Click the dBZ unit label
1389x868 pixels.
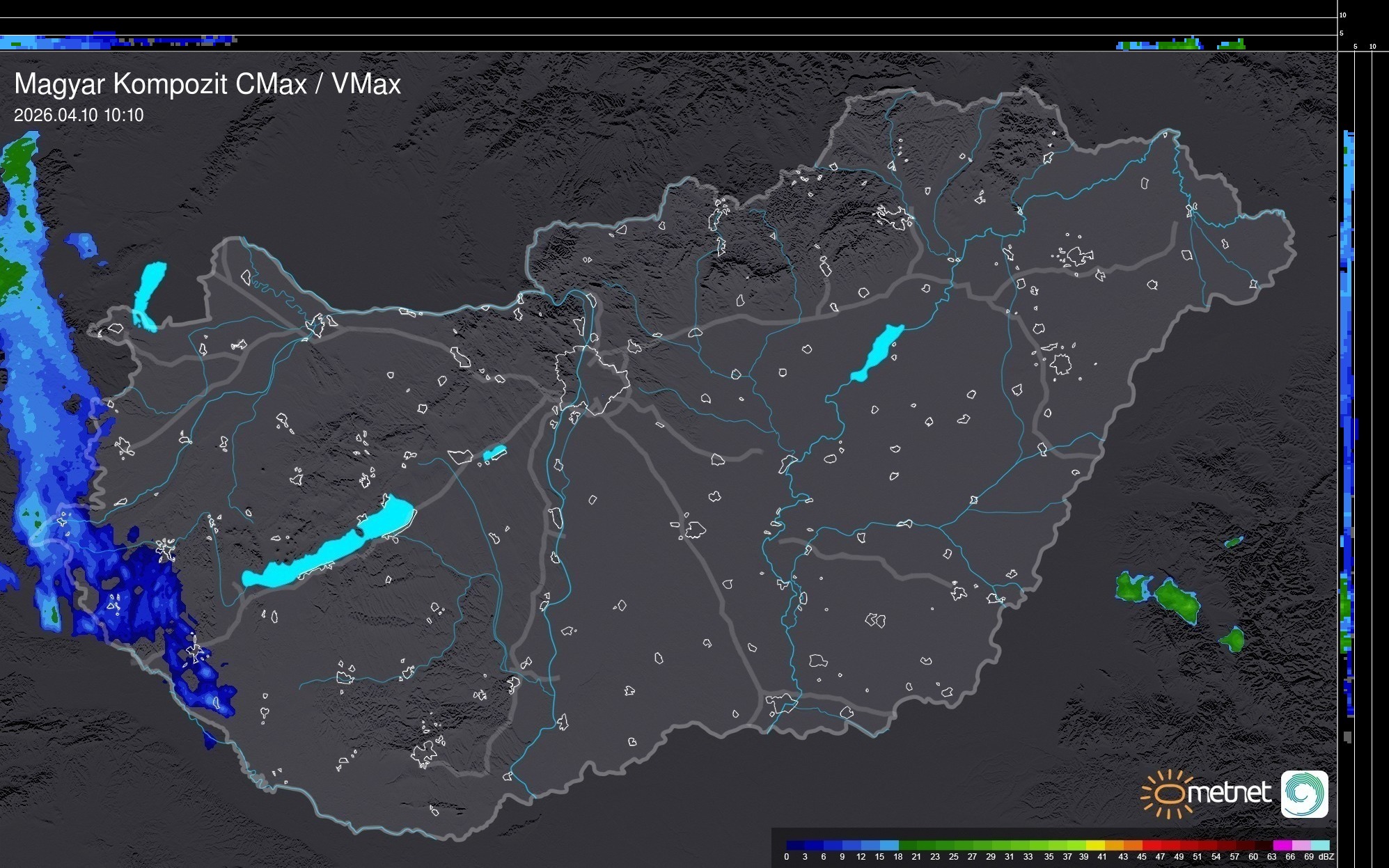(x=1326, y=857)
